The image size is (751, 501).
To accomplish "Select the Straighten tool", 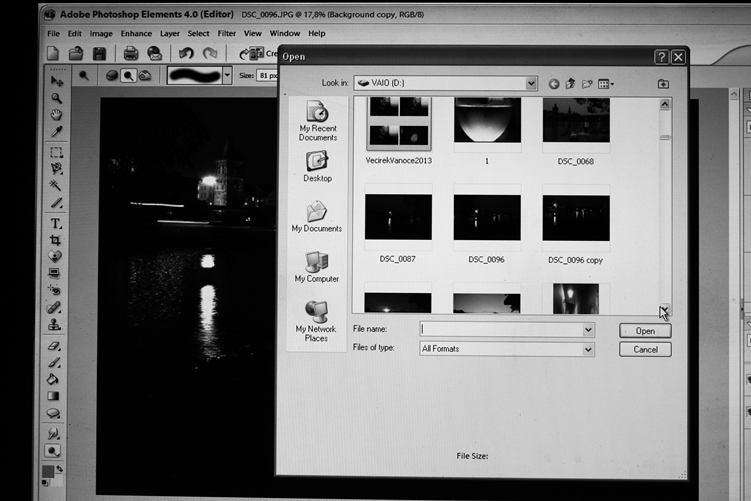I will click(55, 273).
